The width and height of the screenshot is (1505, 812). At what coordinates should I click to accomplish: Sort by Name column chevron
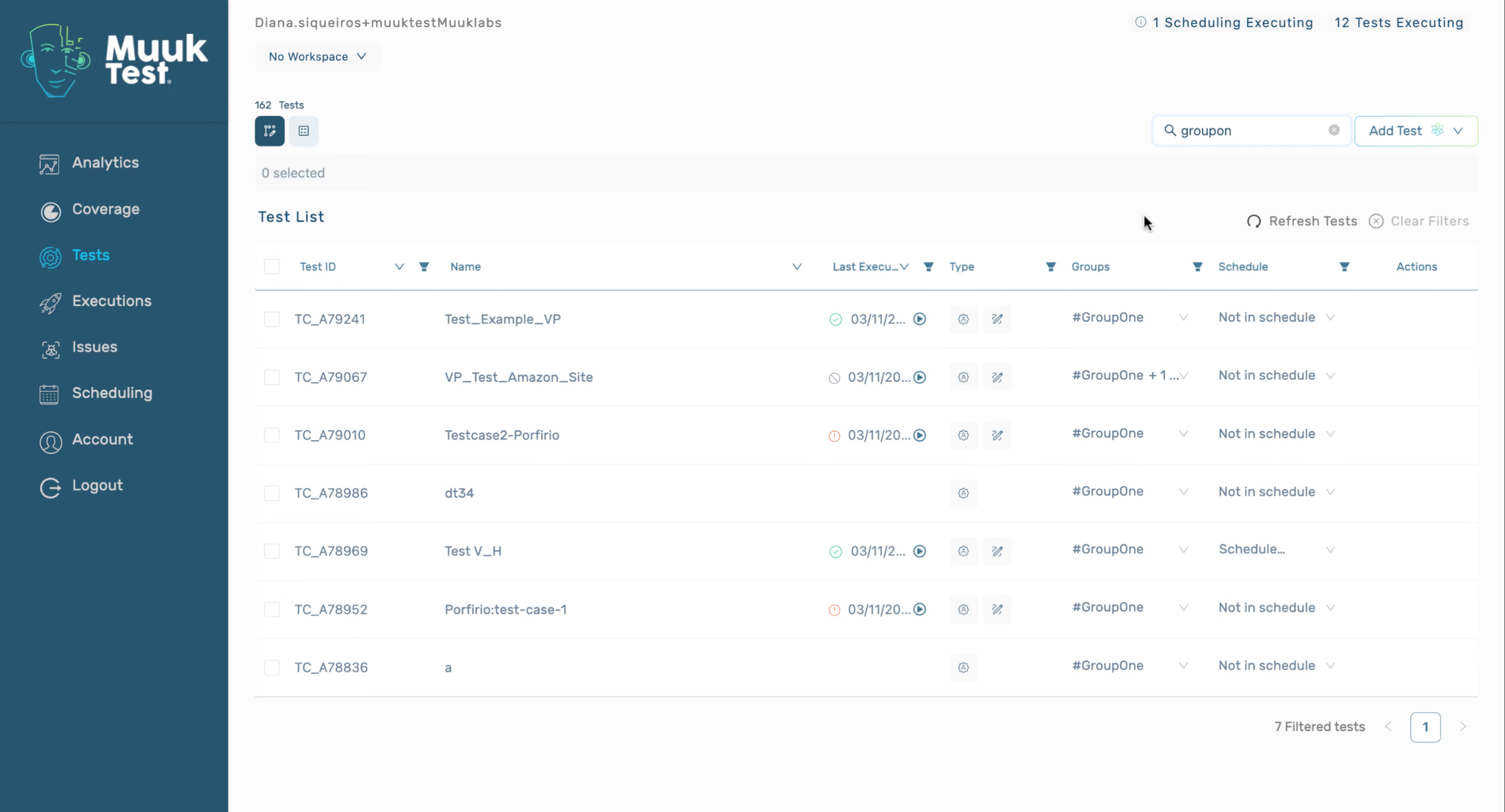coord(797,267)
